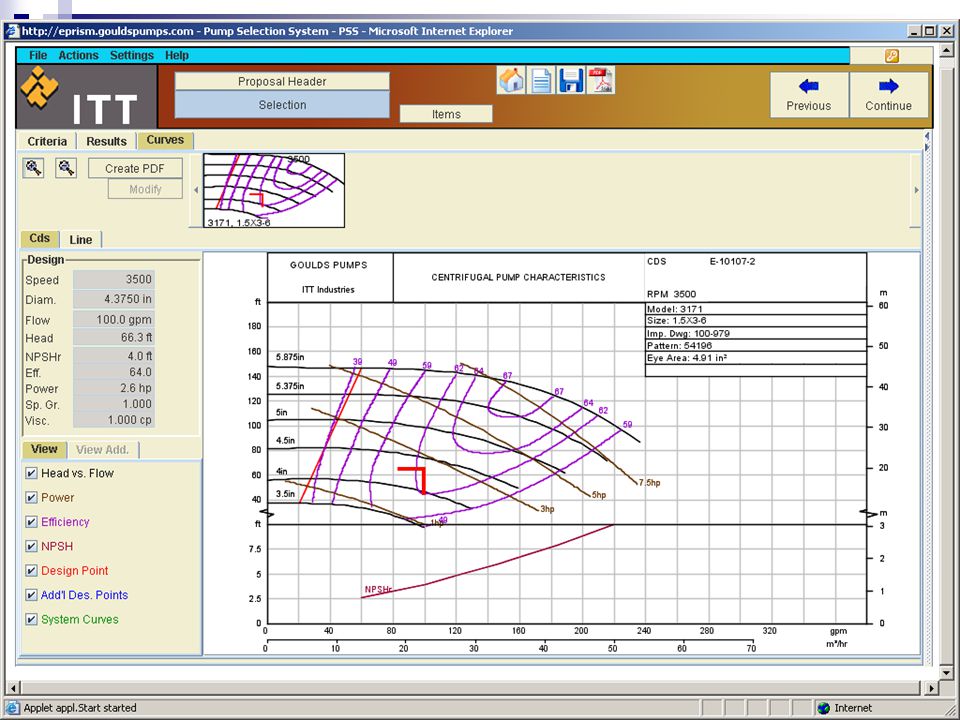Click the Sp. Gr. field 1.000
The image size is (960, 720).
click(x=114, y=404)
